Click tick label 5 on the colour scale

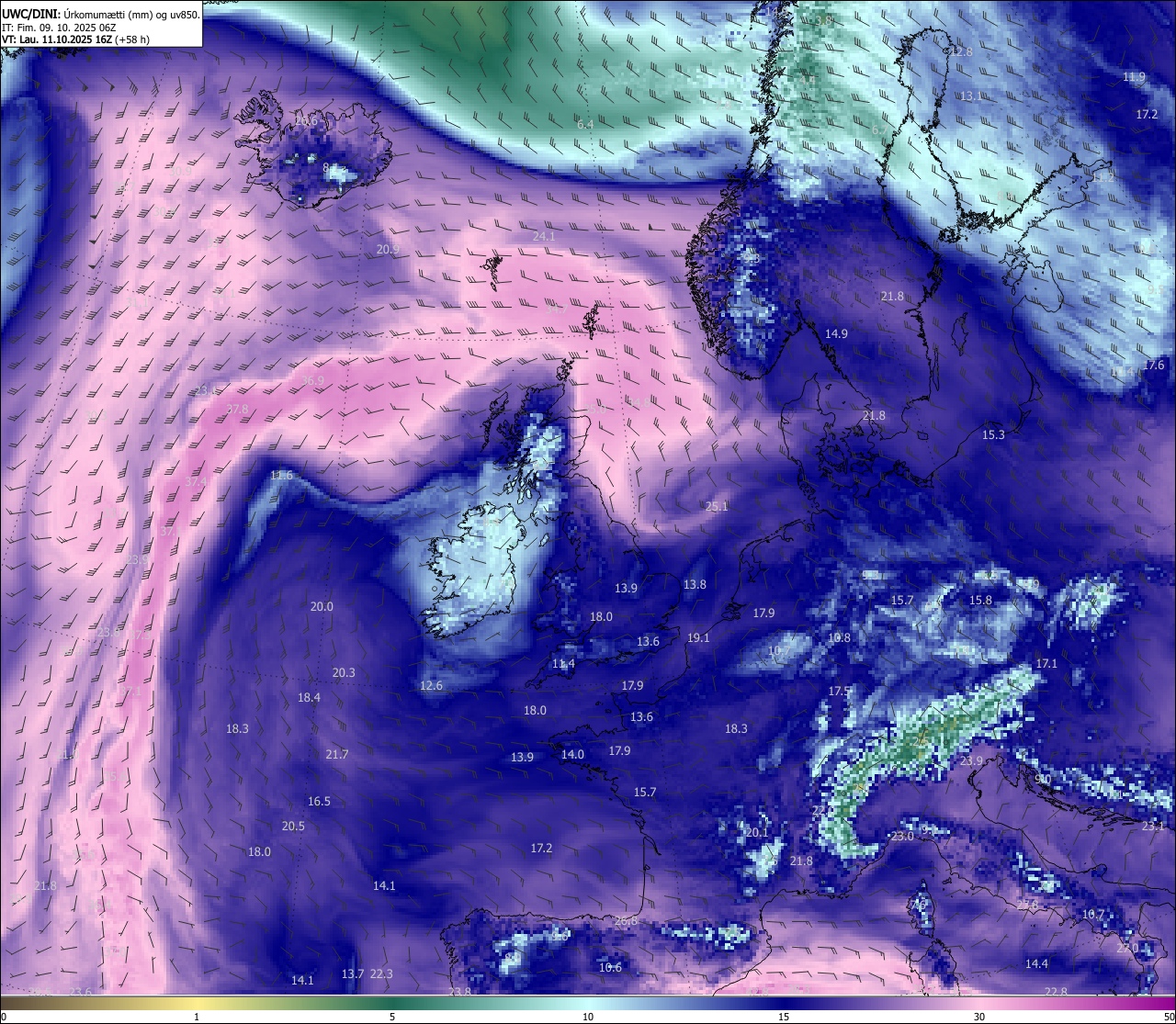(x=392, y=1017)
